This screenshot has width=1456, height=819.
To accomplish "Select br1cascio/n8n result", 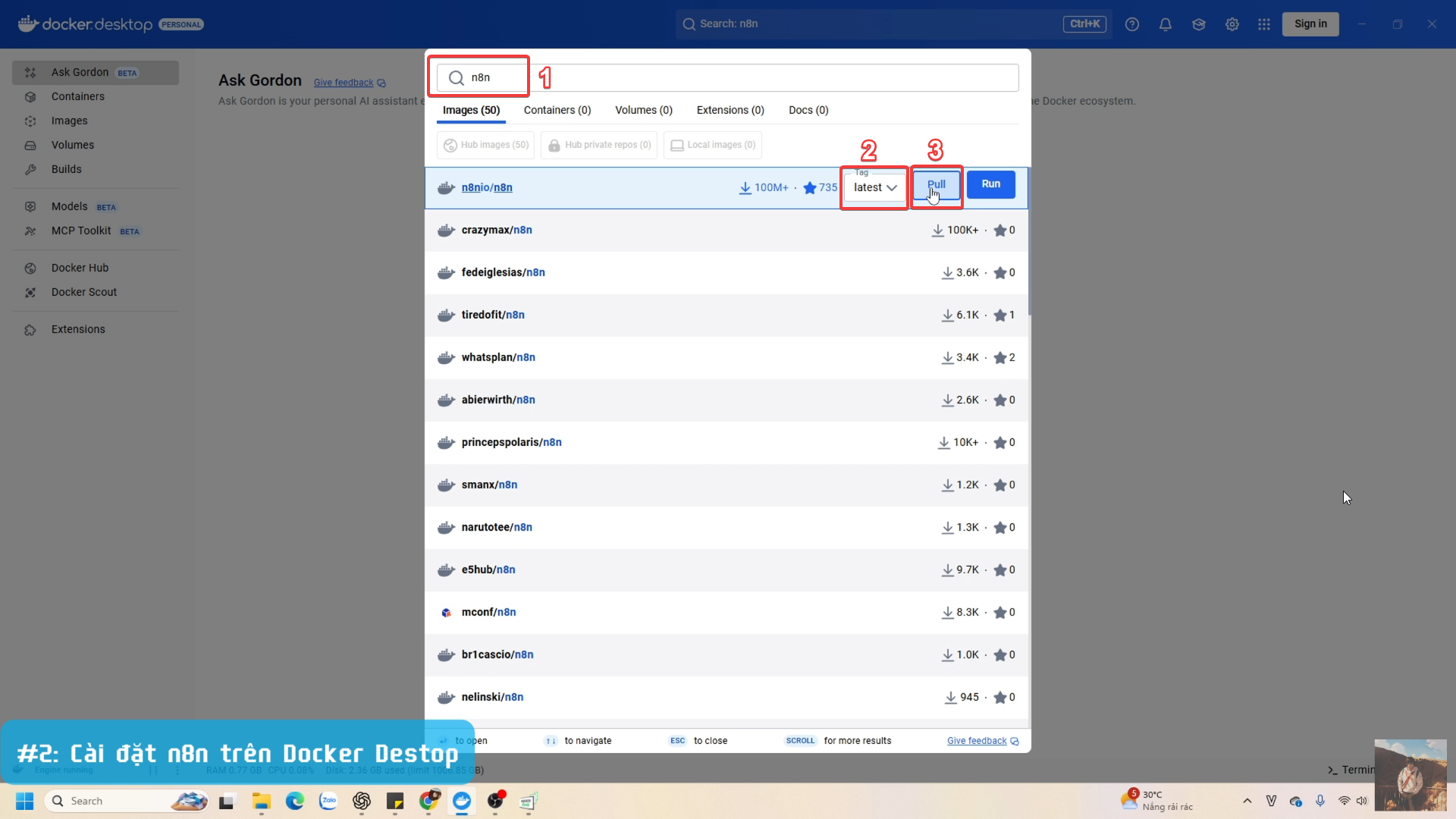I will tap(726, 654).
